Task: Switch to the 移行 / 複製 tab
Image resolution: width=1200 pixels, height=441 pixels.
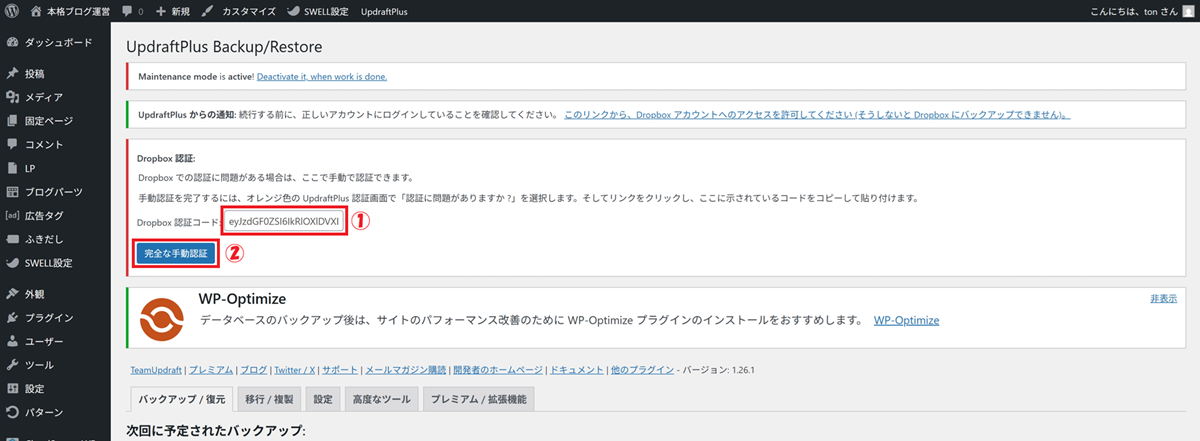Action: coord(270,399)
